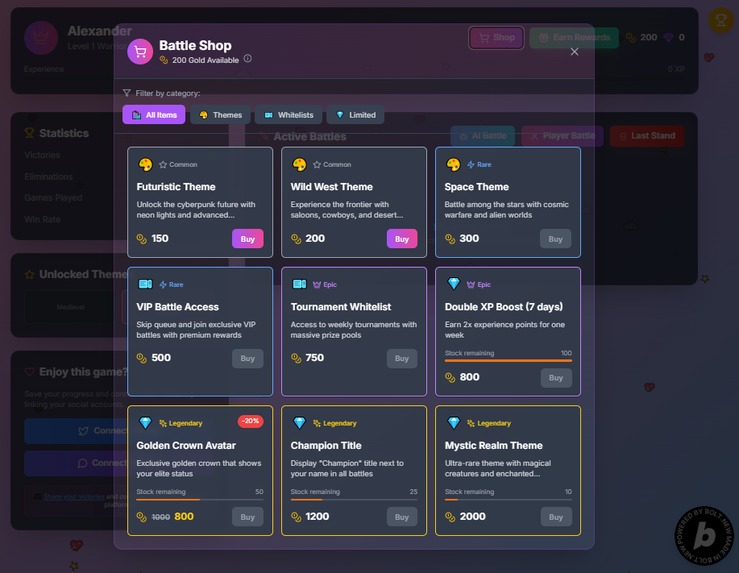Click Buy on Space Theme card

[555, 239]
